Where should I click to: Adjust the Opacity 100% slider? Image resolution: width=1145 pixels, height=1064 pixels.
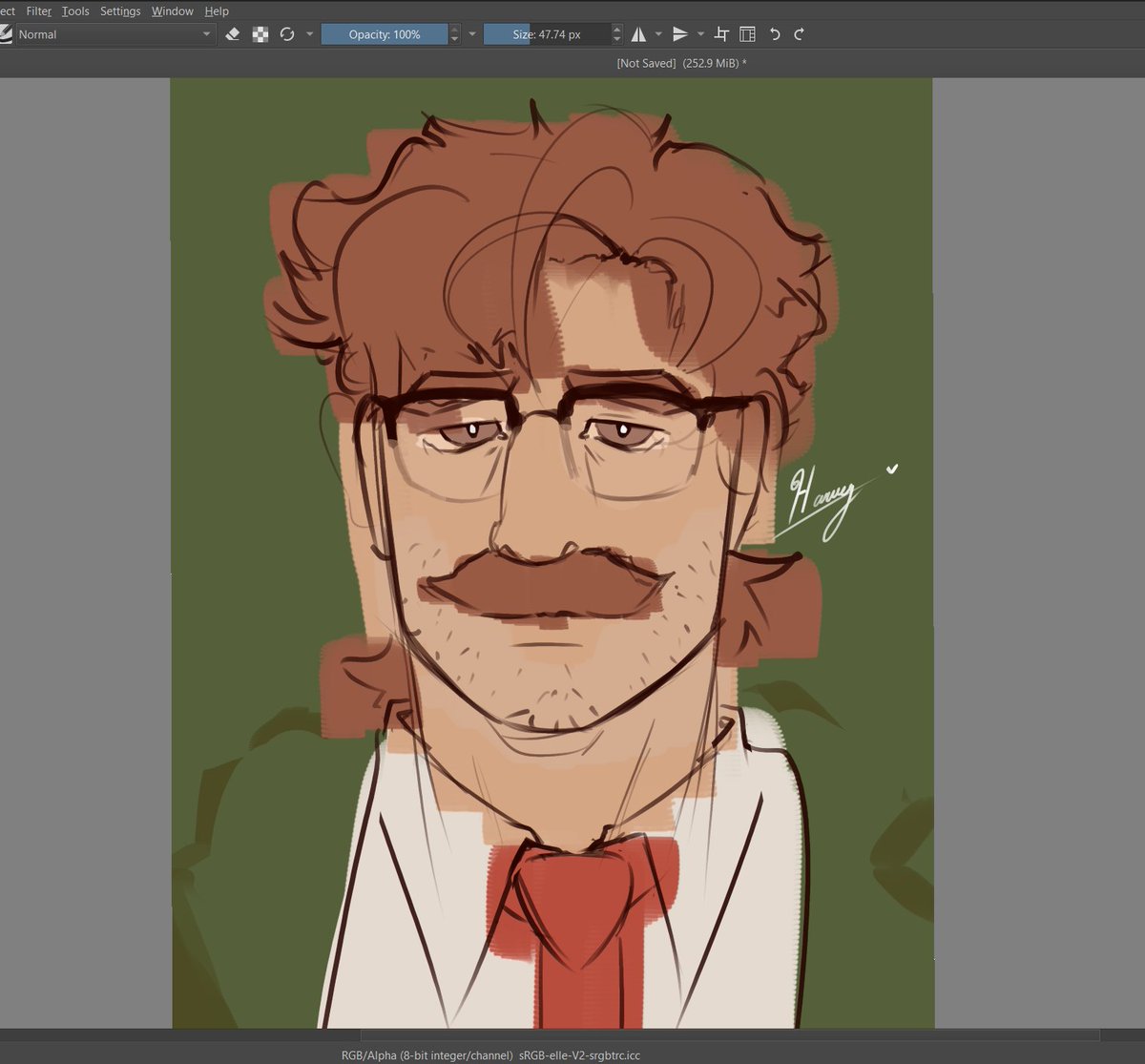pos(385,34)
